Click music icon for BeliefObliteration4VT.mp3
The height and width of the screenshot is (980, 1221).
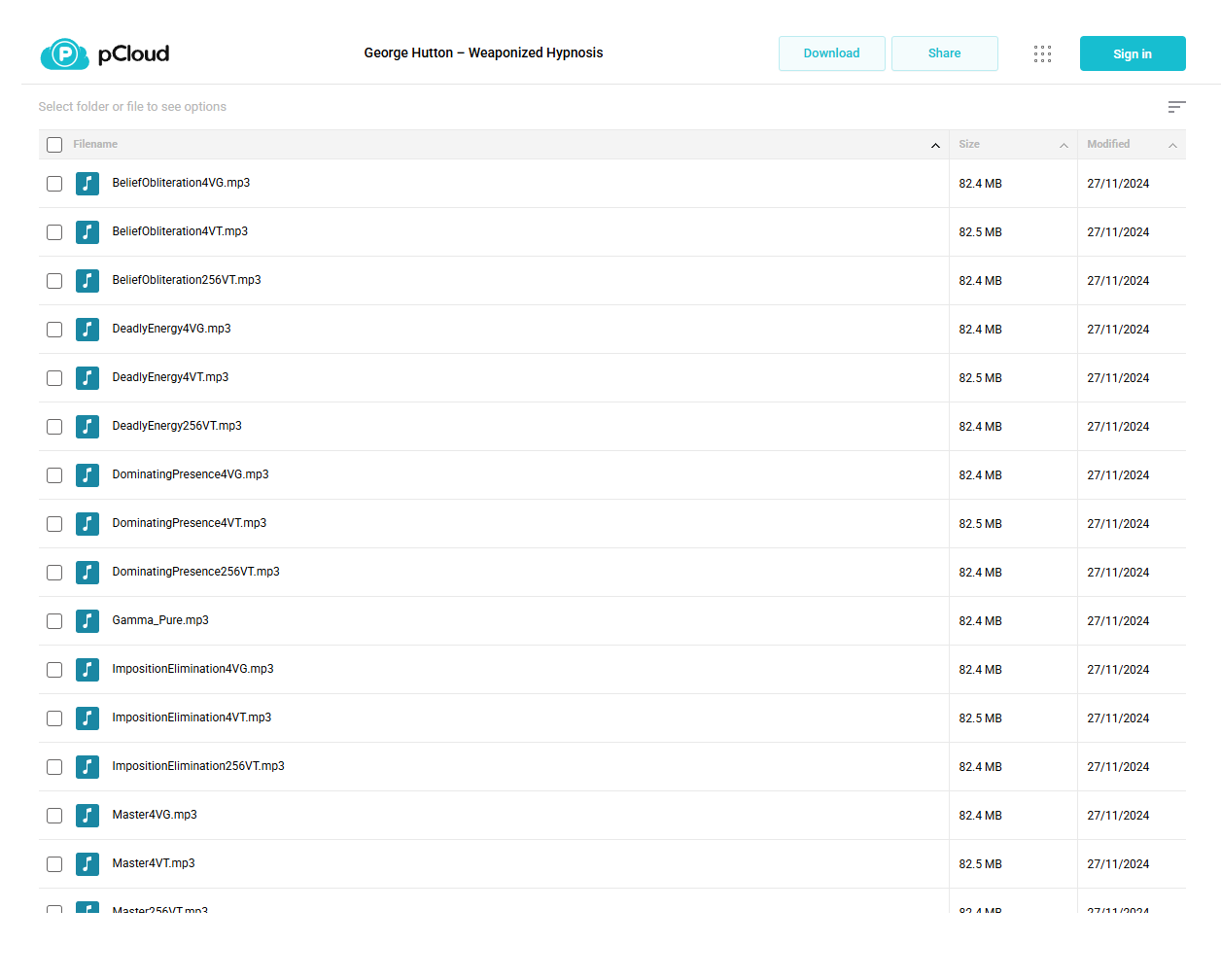[87, 231]
